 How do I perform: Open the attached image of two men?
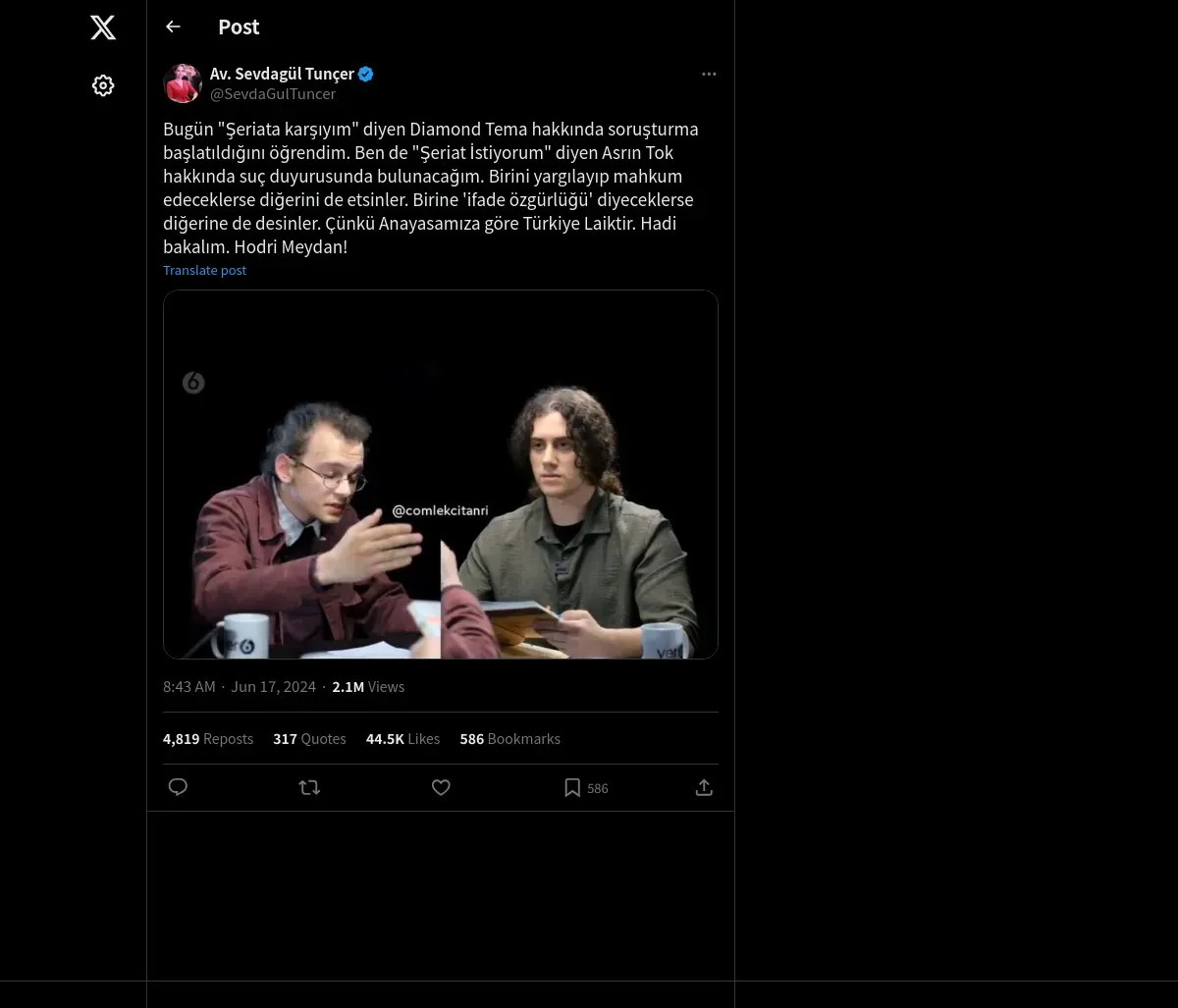tap(441, 474)
